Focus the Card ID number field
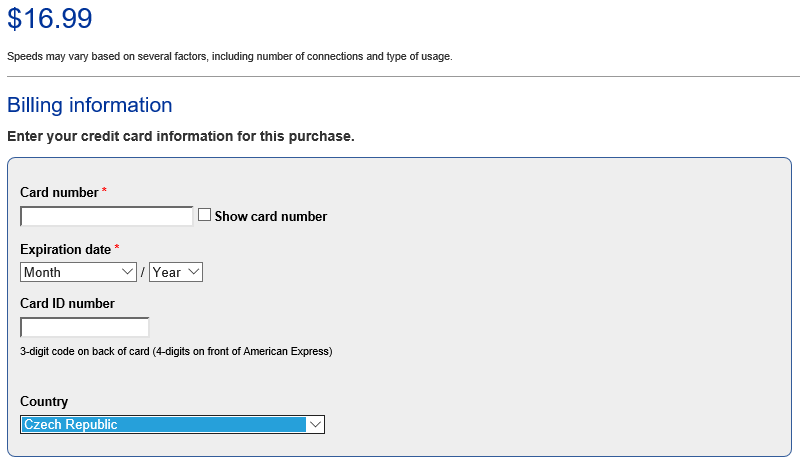The height and width of the screenshot is (467, 800). (x=85, y=327)
